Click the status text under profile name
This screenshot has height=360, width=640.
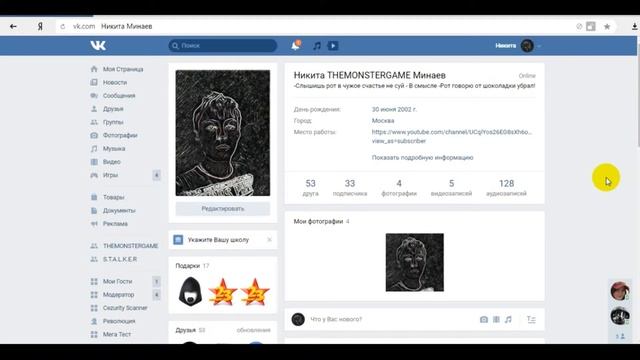414,86
